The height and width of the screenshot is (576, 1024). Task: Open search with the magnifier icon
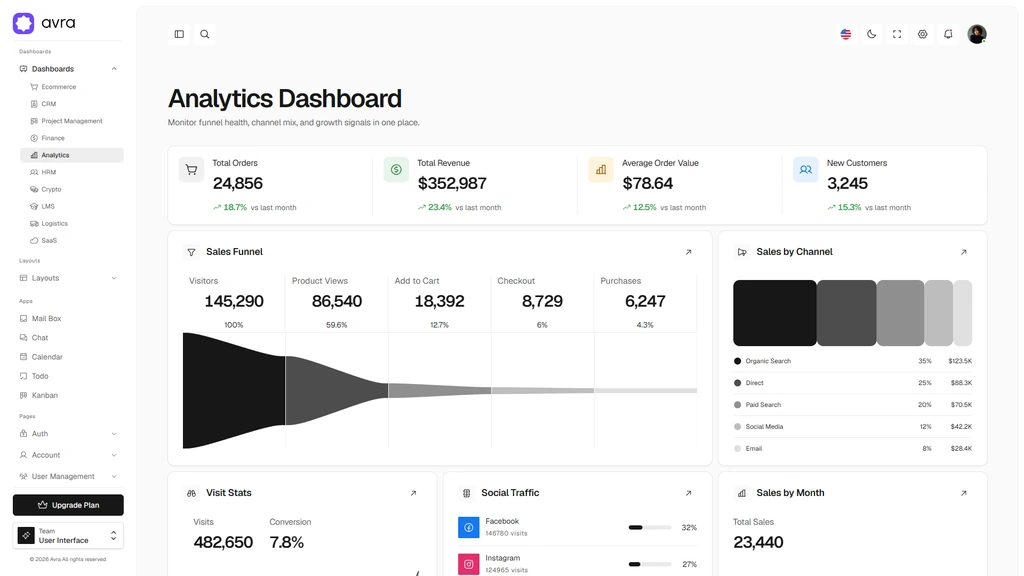[x=204, y=34]
